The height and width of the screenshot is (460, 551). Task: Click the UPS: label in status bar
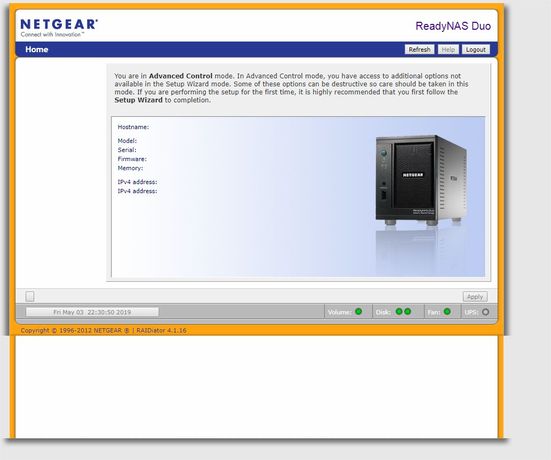click(x=471, y=312)
